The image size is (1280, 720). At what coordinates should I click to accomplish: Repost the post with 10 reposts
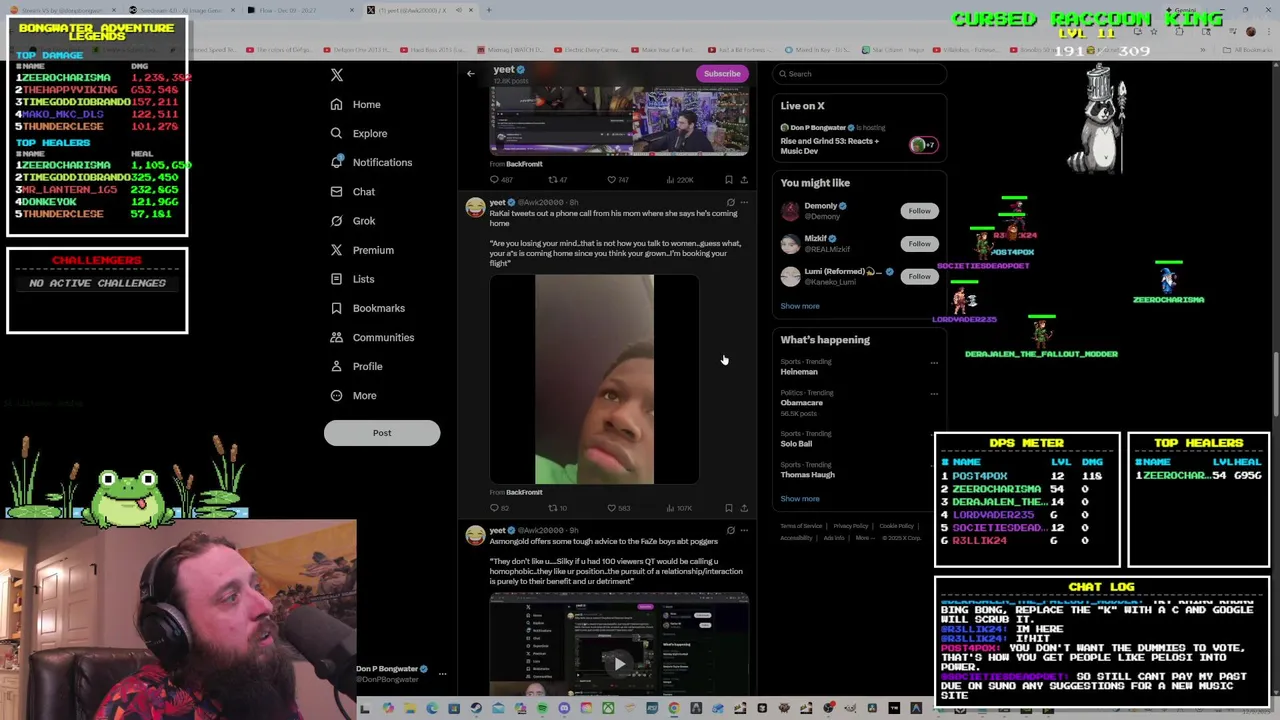(557, 508)
